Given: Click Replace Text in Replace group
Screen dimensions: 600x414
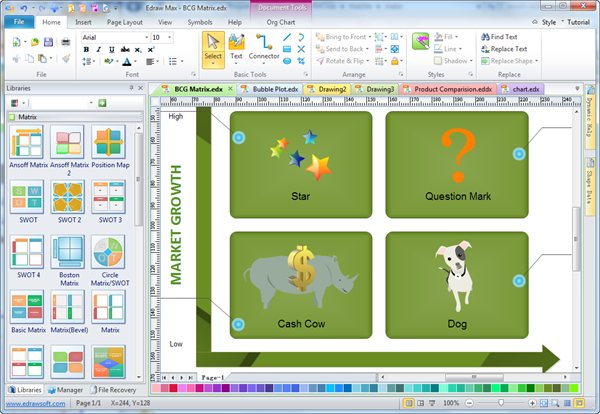Looking at the screenshot, I should (x=509, y=49).
